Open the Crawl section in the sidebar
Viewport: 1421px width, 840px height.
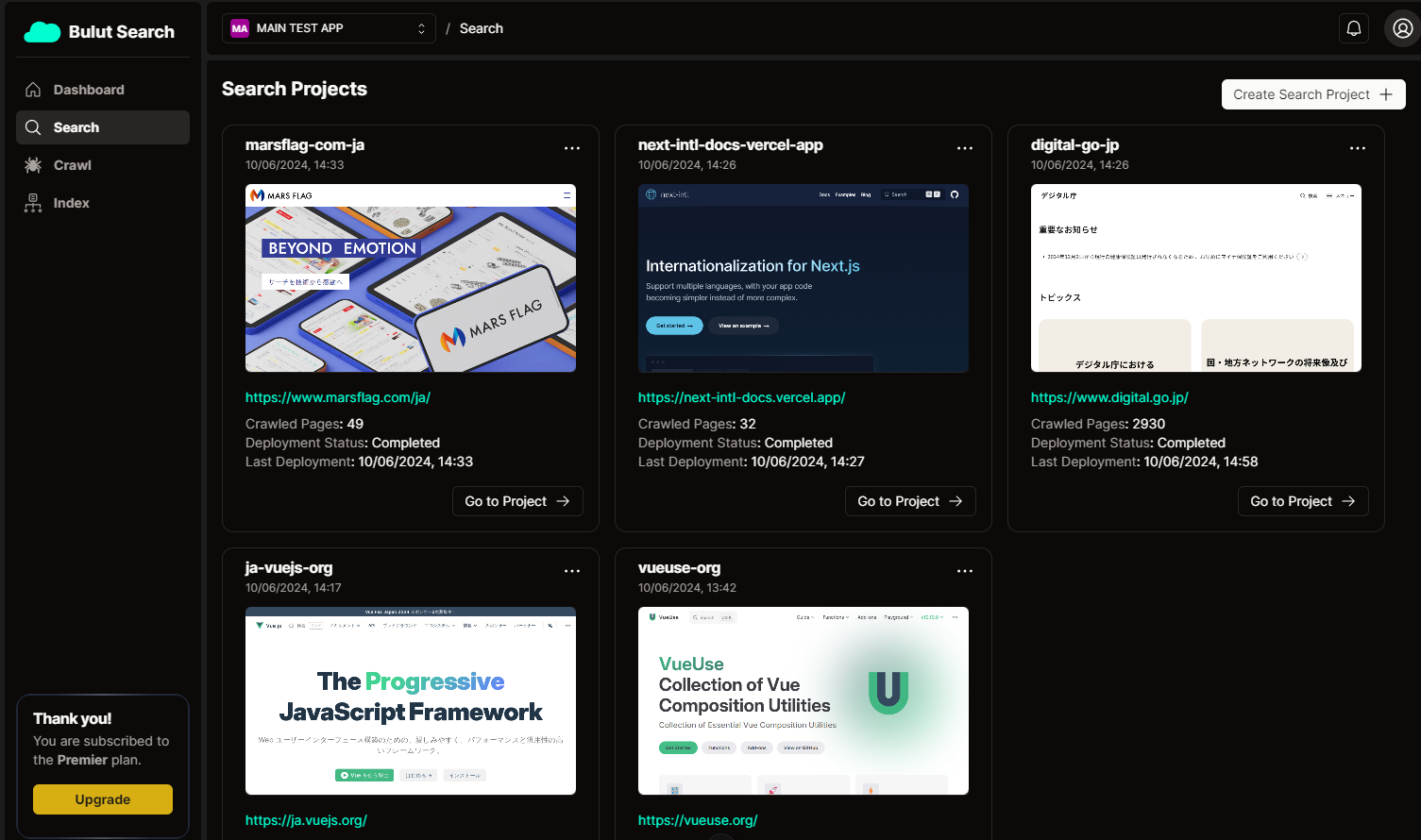(103, 165)
